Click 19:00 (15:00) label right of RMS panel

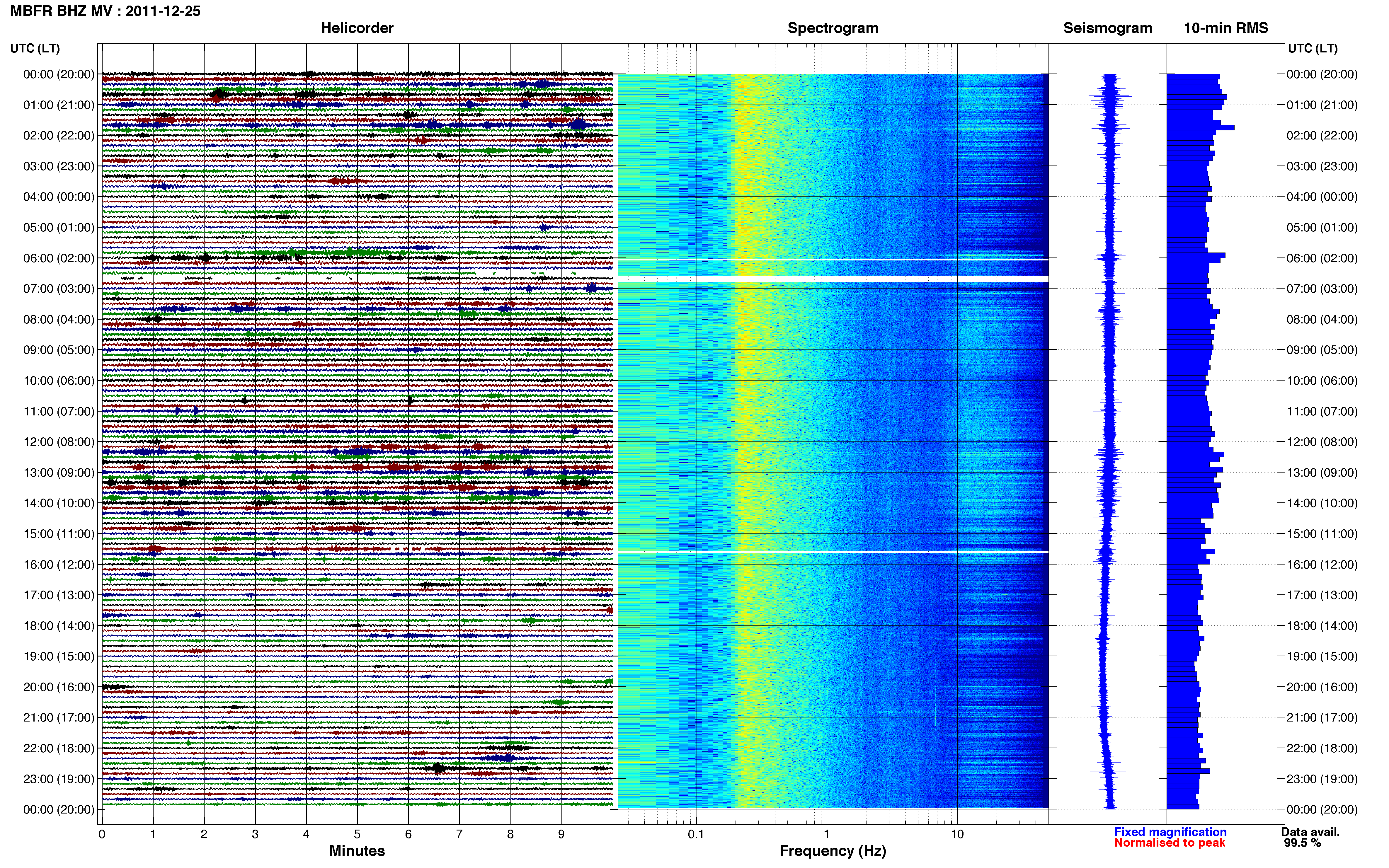[1322, 656]
